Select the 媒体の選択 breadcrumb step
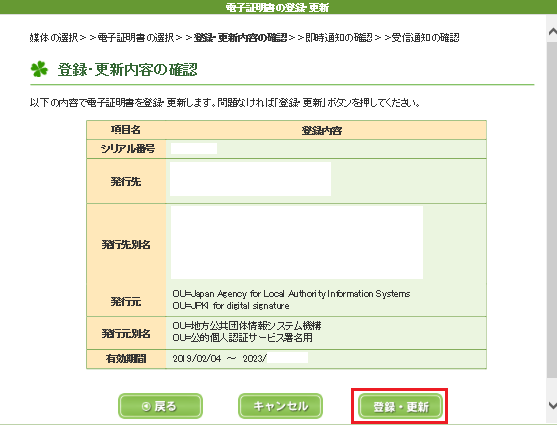Image resolution: width=557 pixels, height=425 pixels. (54, 37)
